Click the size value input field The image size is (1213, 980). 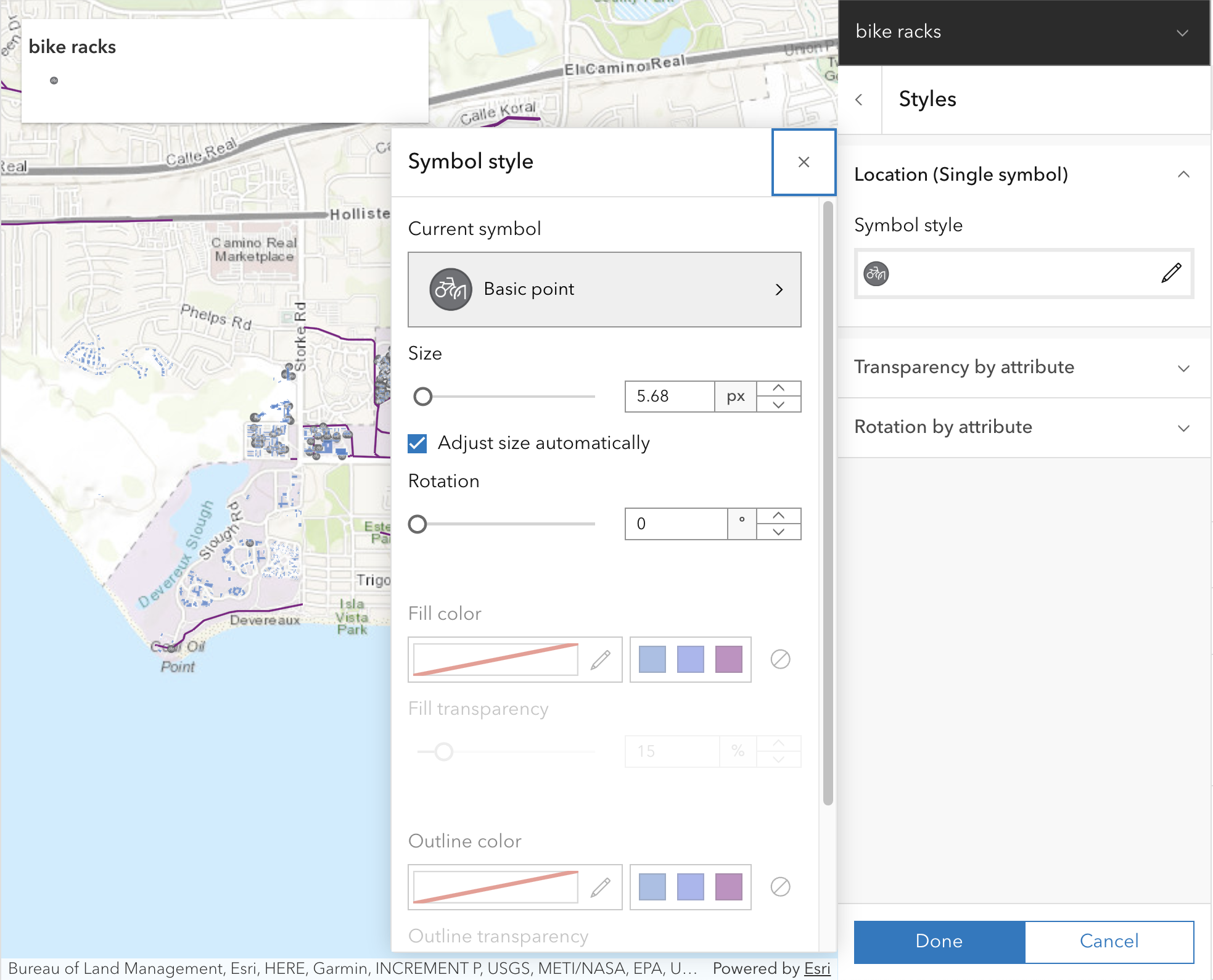pos(670,397)
